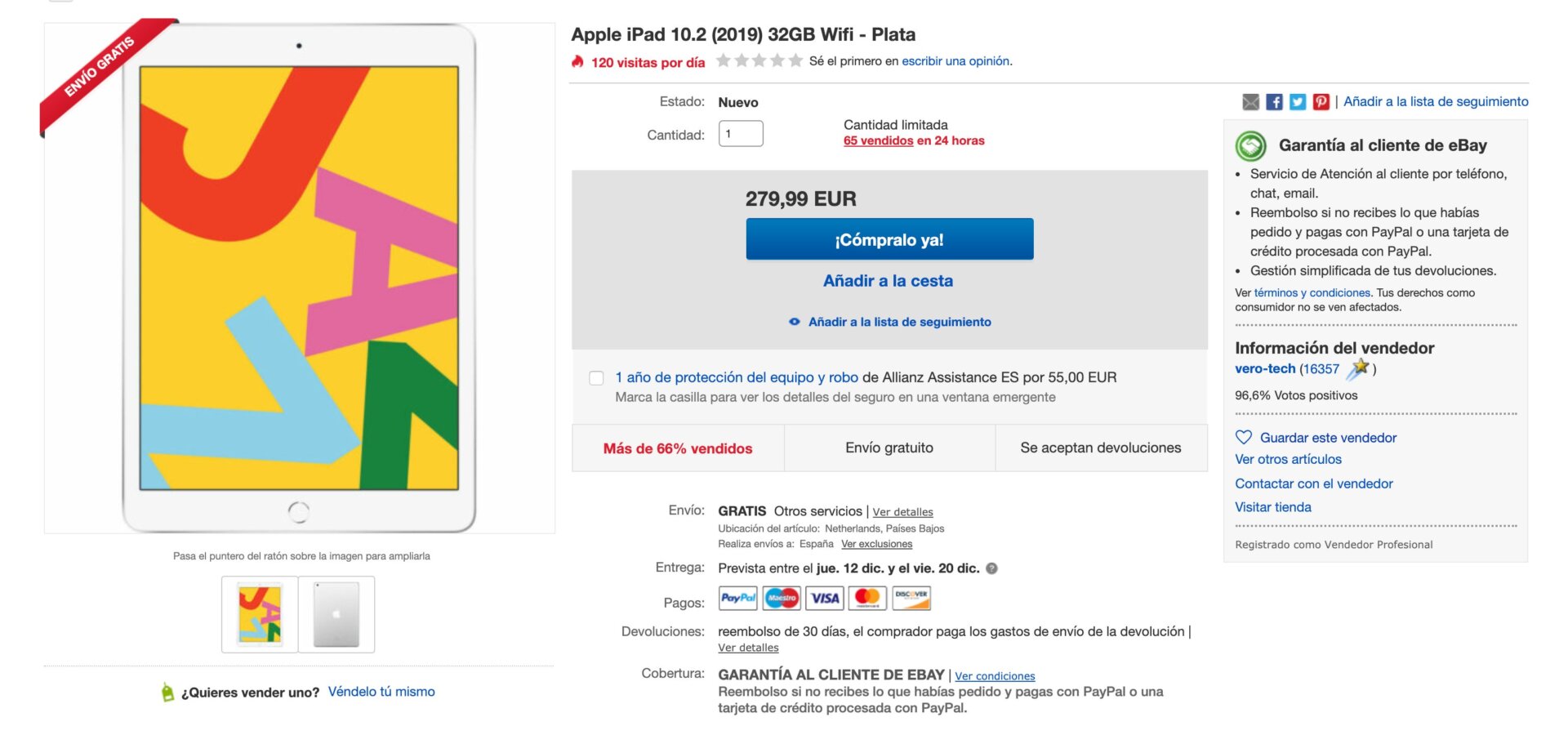Click the eBay guarantee shield icon
The height and width of the screenshot is (744, 1568).
(1251, 146)
